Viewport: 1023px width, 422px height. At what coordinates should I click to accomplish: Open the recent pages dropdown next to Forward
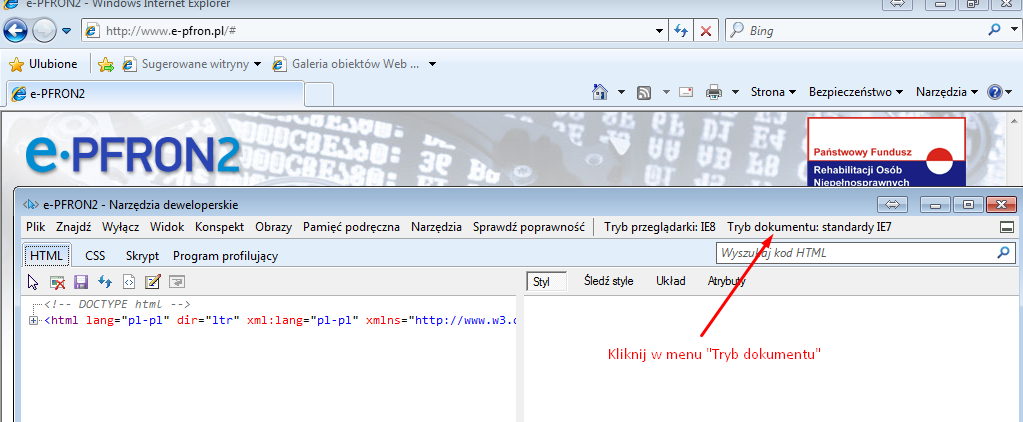coord(67,31)
